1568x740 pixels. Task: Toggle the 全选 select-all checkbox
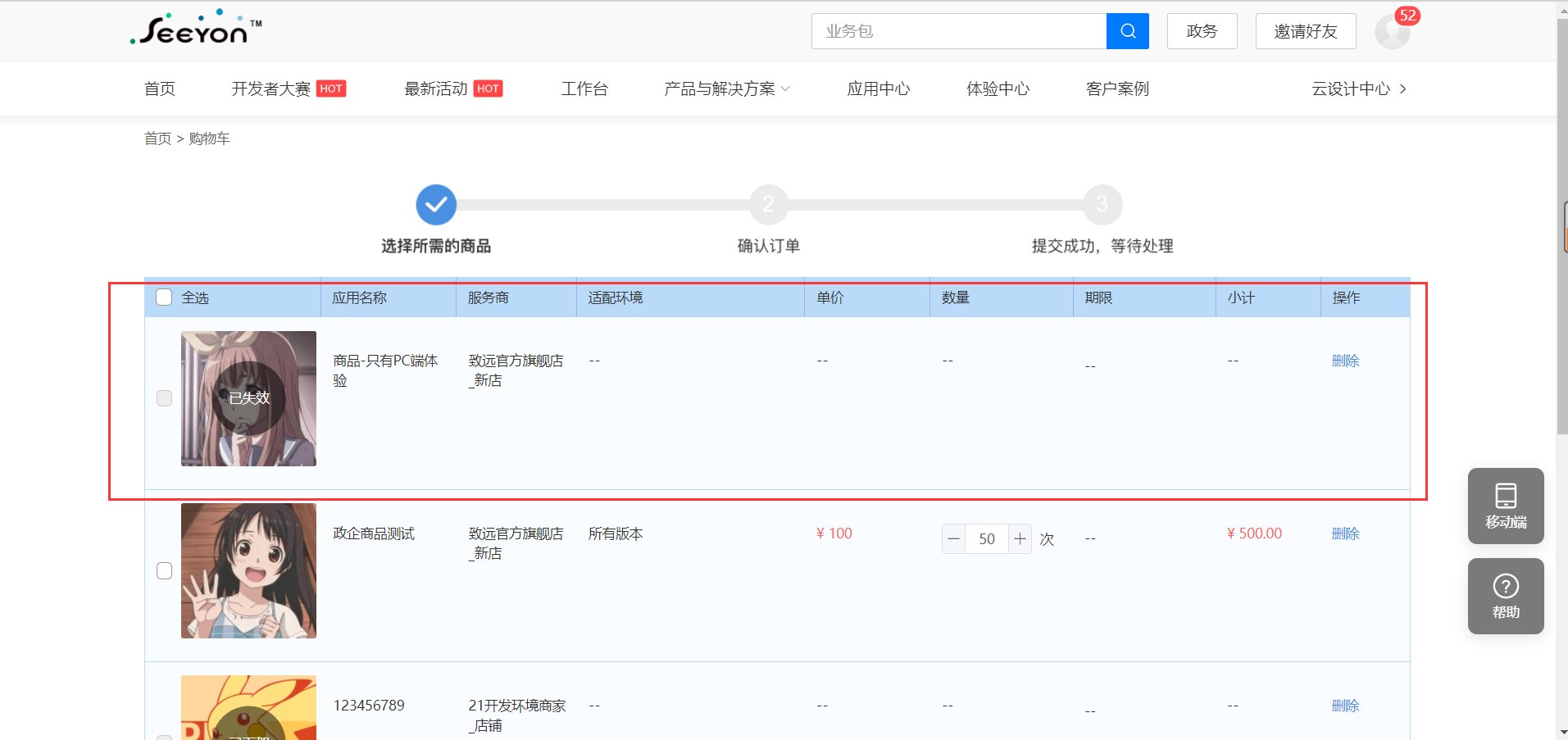[x=164, y=297]
